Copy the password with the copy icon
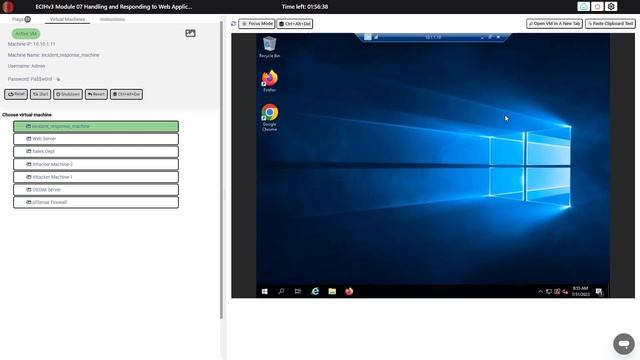The width and height of the screenshot is (640, 360). coord(58,79)
